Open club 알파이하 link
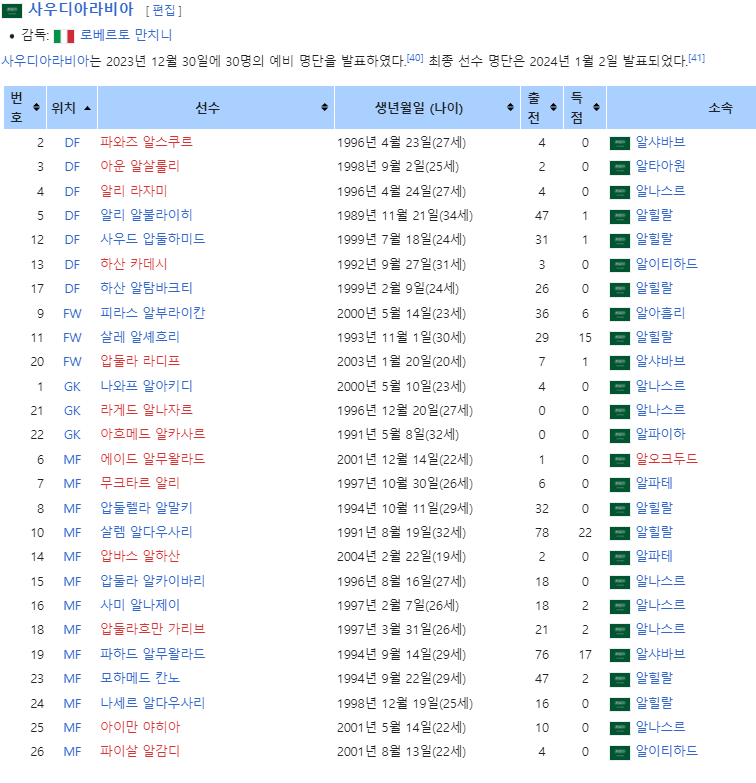756x783 pixels. (660, 434)
